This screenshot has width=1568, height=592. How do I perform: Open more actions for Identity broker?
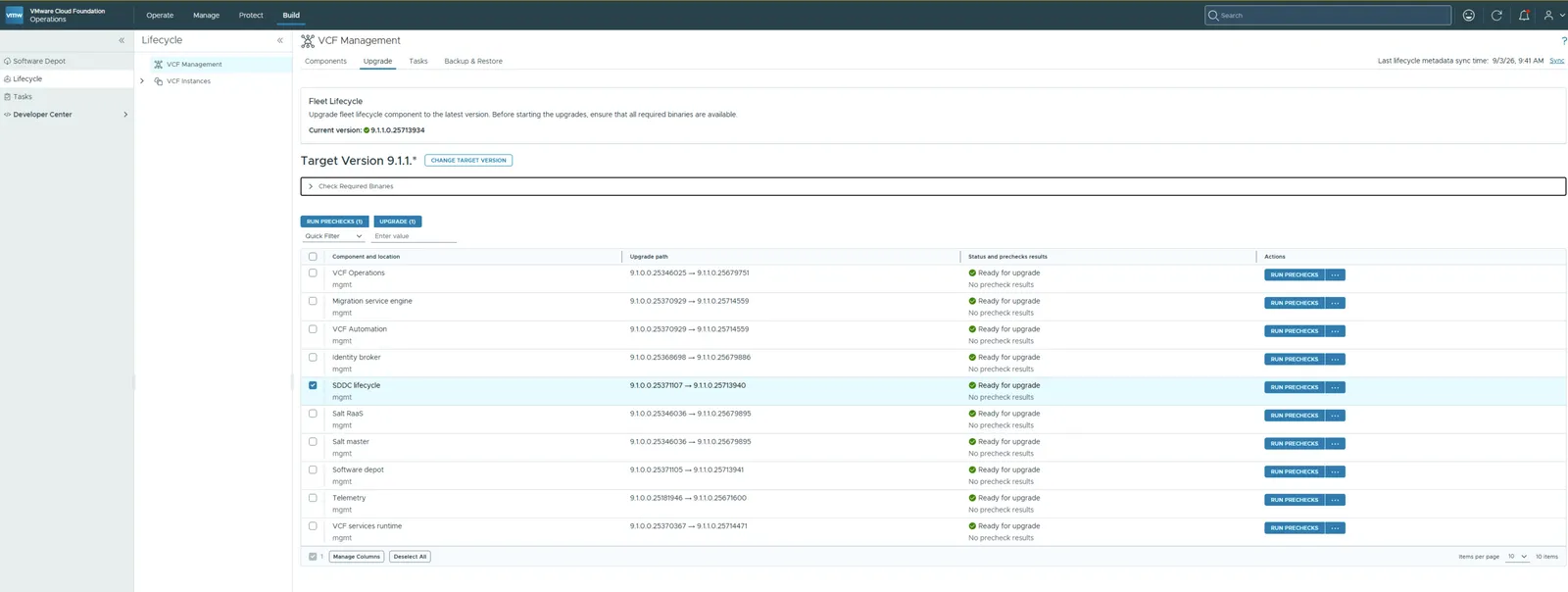(x=1335, y=359)
